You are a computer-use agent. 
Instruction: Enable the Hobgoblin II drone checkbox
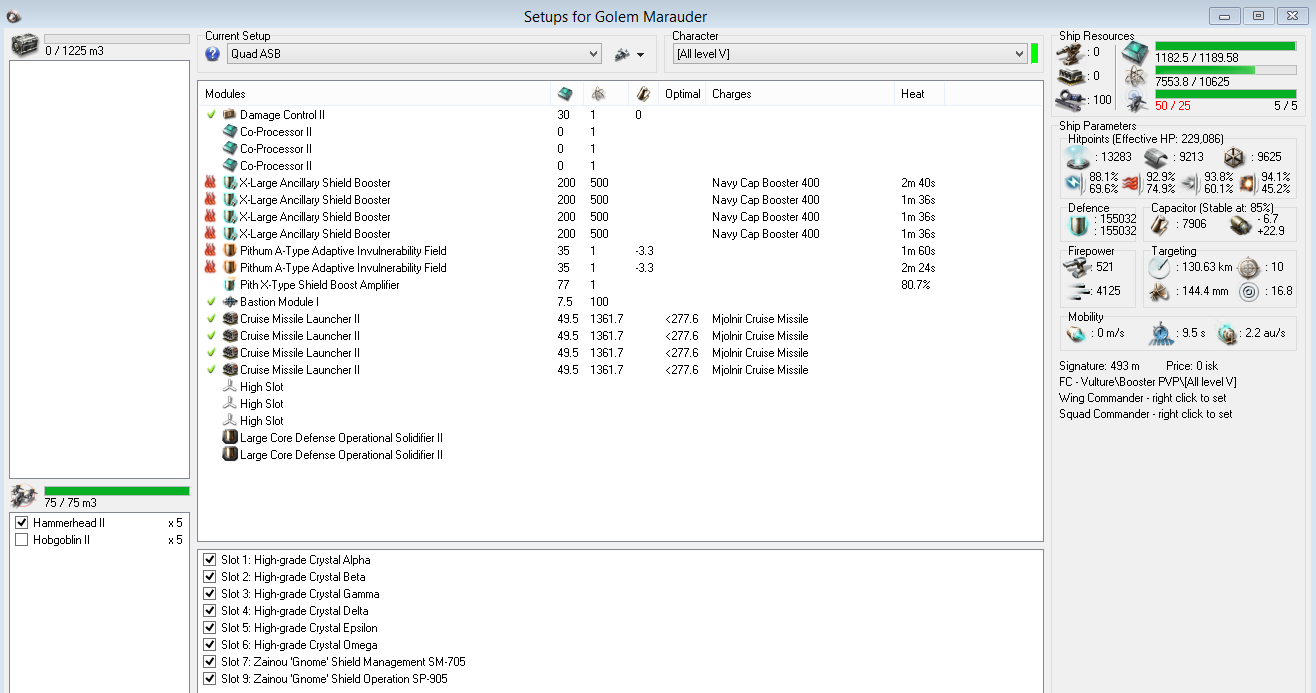click(22, 540)
